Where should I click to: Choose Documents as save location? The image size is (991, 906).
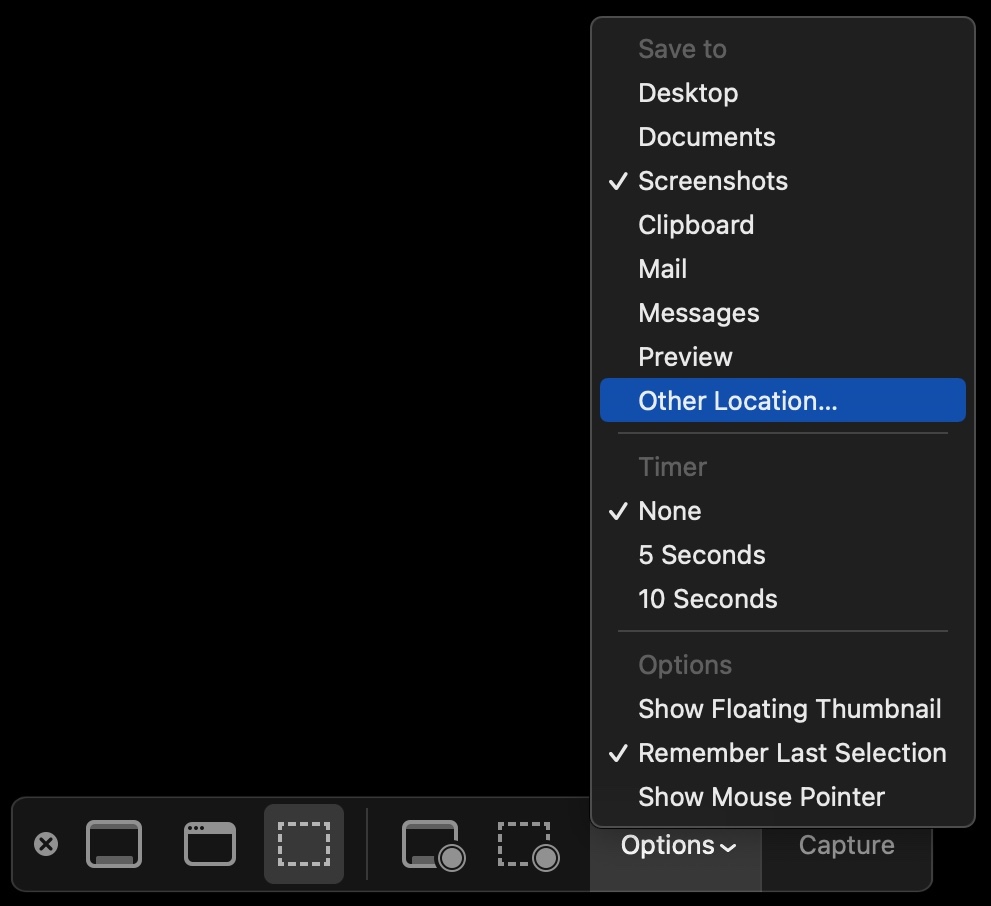point(706,137)
